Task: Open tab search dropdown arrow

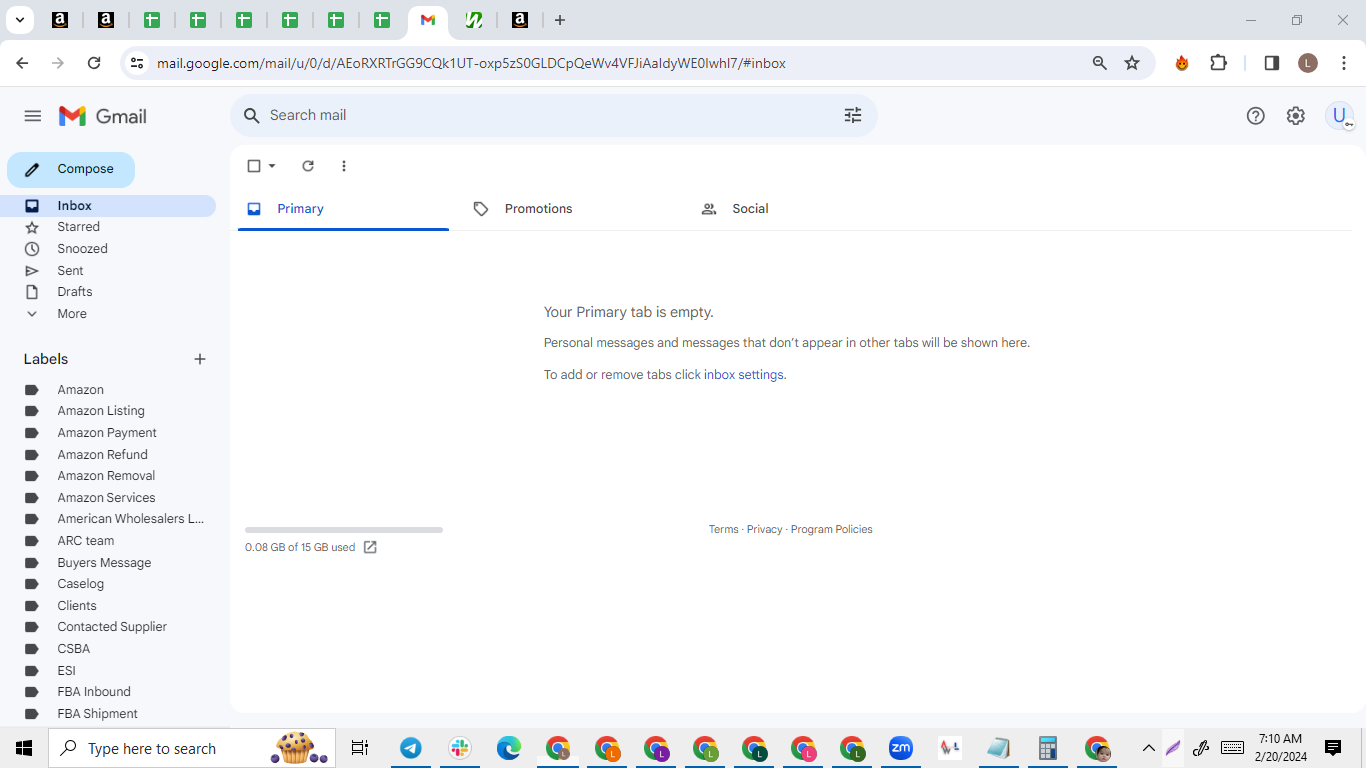Action: point(19,20)
